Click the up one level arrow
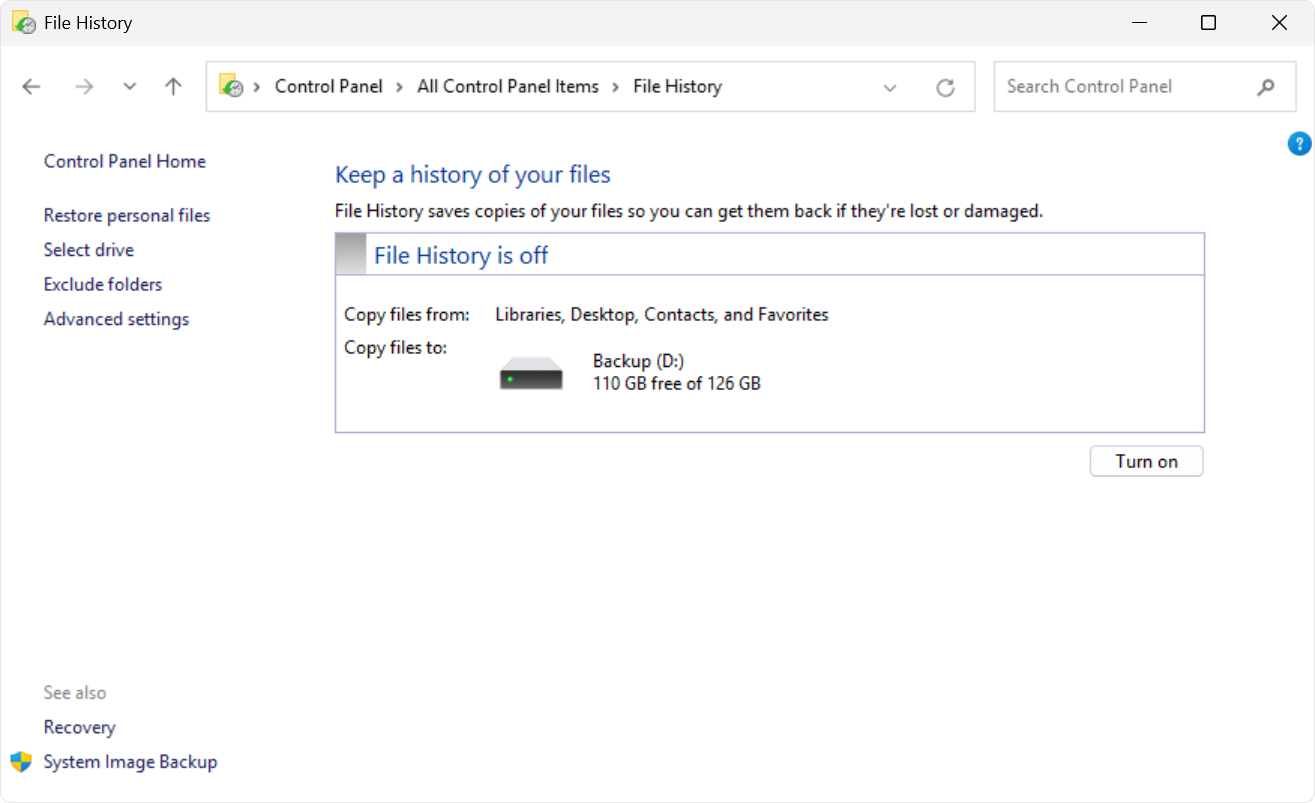This screenshot has height=803, width=1315. [x=172, y=86]
